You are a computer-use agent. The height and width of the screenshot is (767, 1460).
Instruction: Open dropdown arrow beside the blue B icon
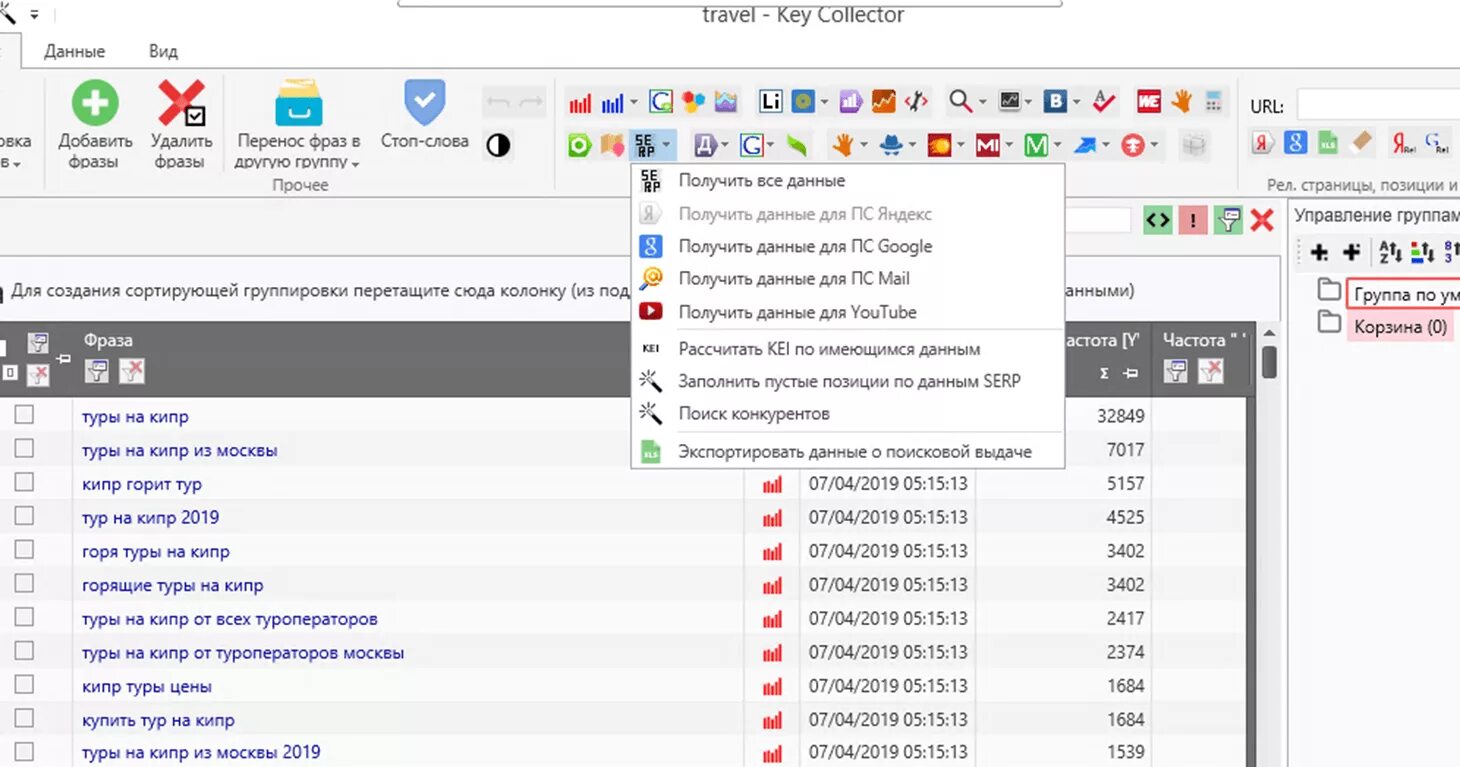(1076, 102)
